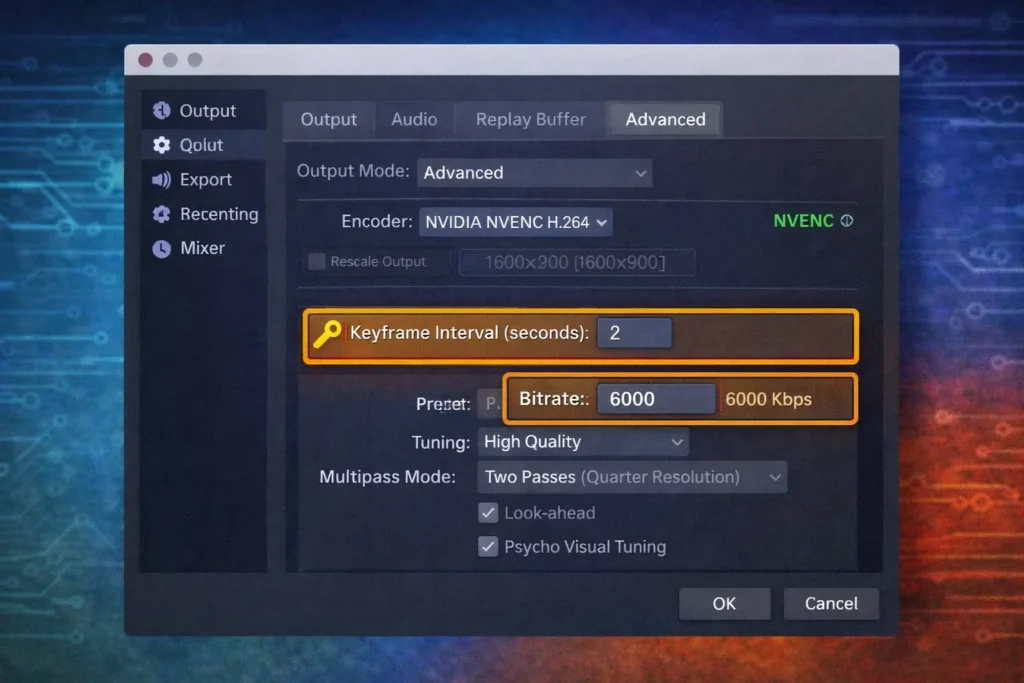1024x683 pixels.
Task: Switch to the Audio tab
Action: 414,119
